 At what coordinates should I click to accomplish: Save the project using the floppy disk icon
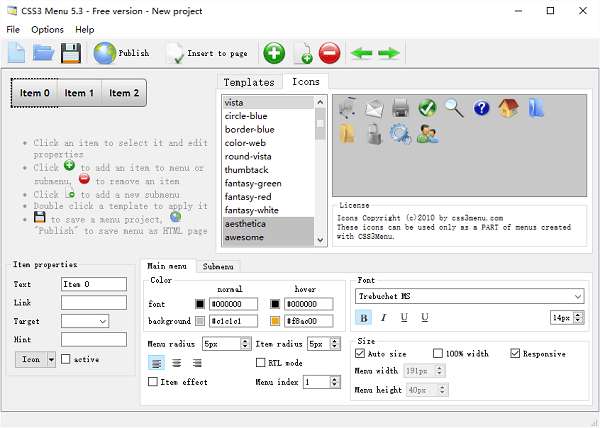pyautogui.click(x=70, y=53)
